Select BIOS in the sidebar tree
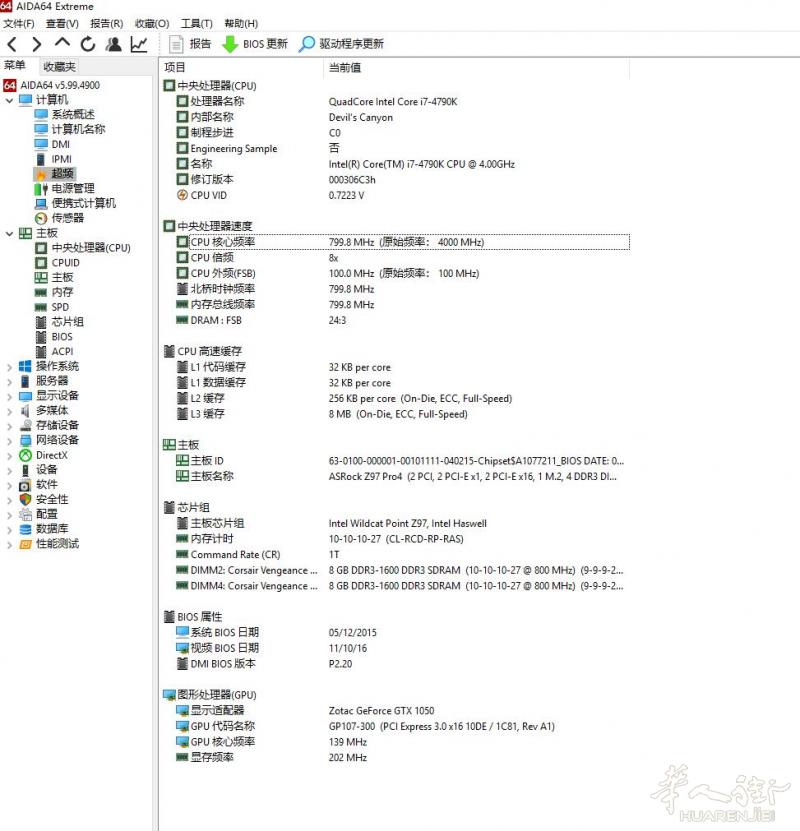The width and height of the screenshot is (800, 831). click(x=54, y=337)
